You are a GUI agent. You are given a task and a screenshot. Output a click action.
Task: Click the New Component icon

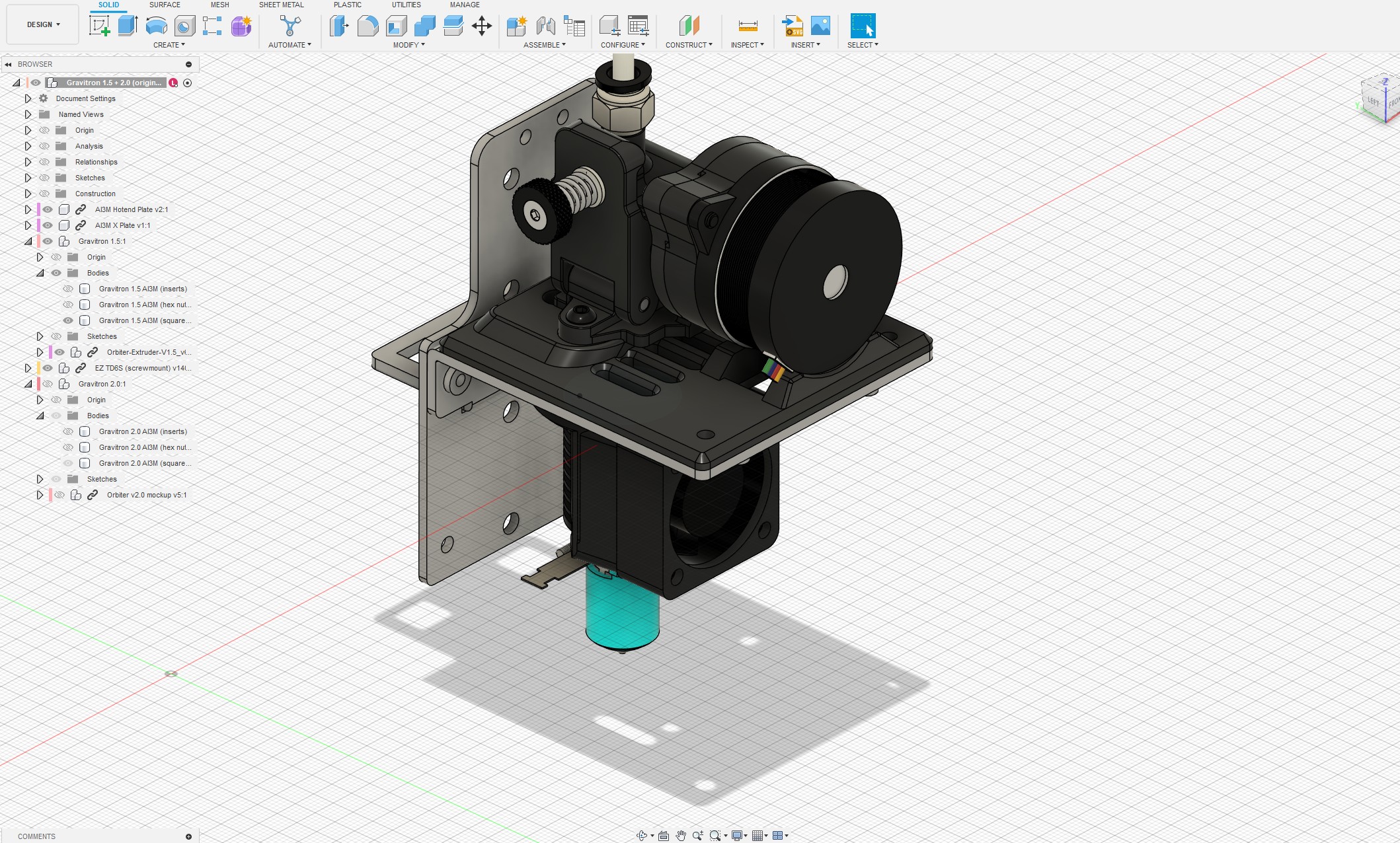click(x=516, y=26)
